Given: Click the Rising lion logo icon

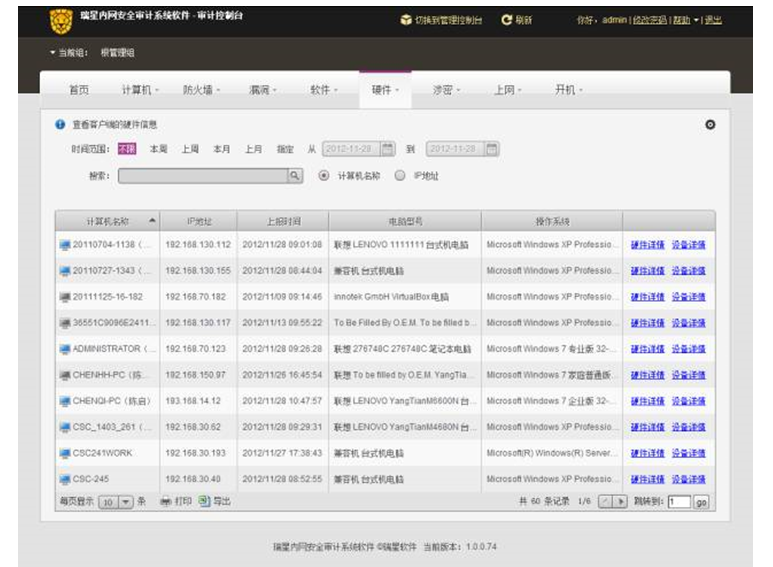Looking at the screenshot, I should (x=61, y=19).
